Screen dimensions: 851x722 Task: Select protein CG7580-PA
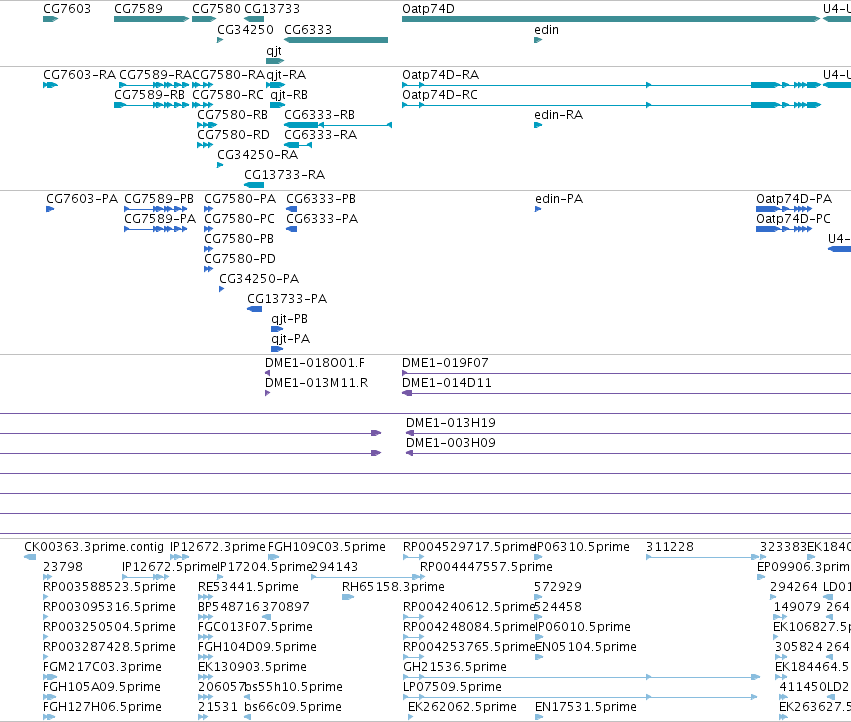tap(240, 199)
